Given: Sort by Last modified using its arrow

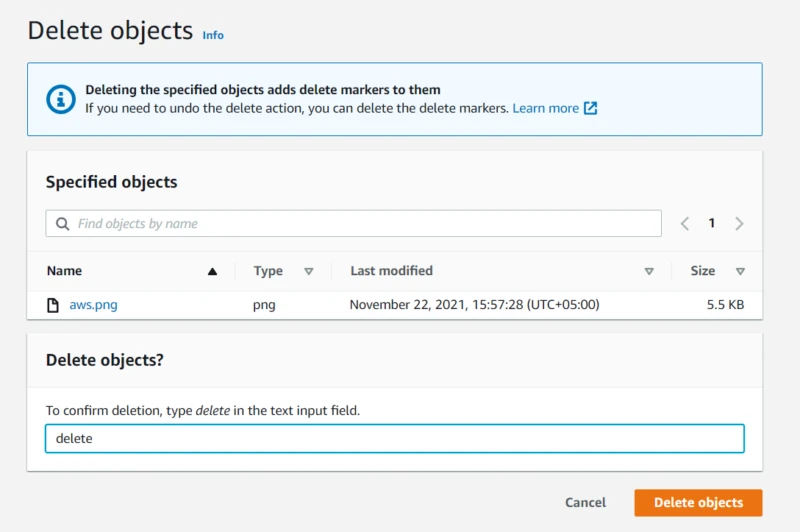Looking at the screenshot, I should tap(649, 271).
